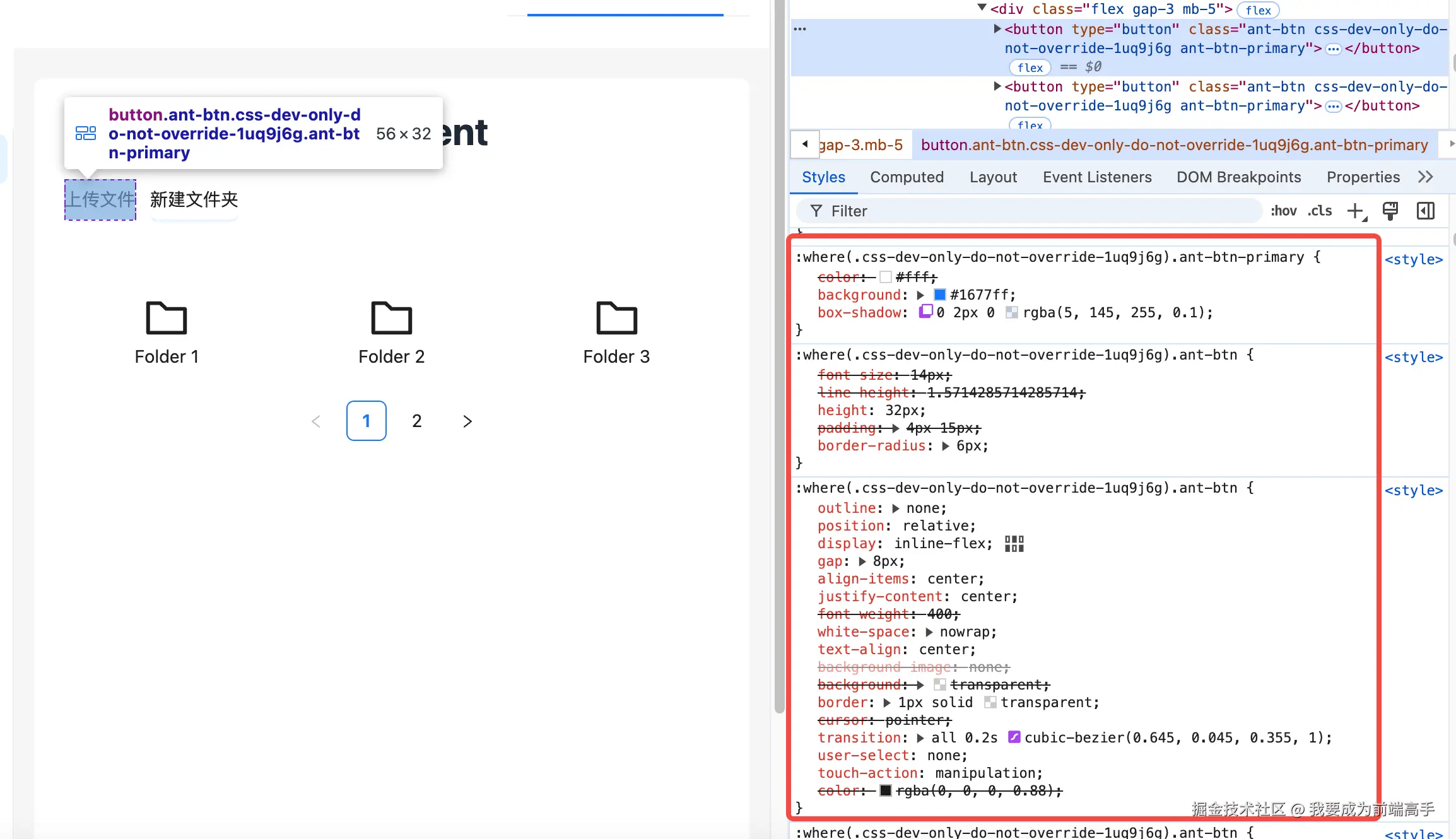Switch to the Computed tab
1456x839 pixels.
pos(907,177)
